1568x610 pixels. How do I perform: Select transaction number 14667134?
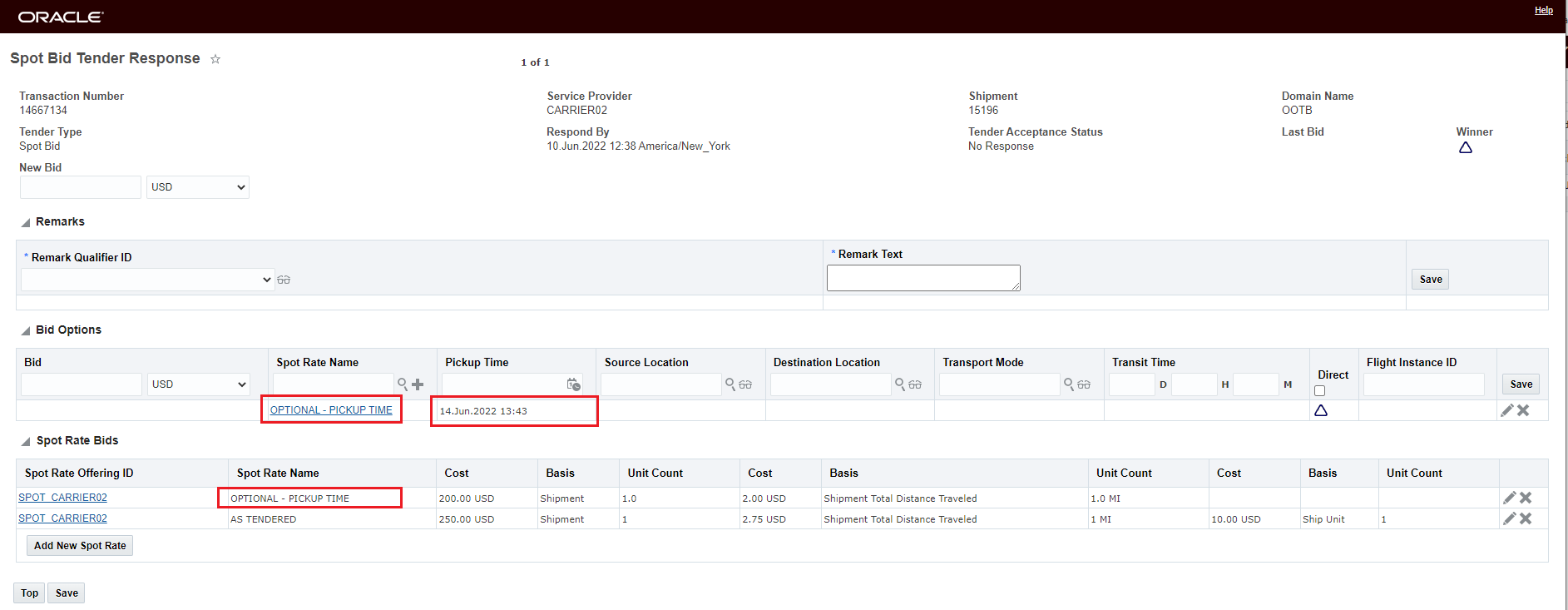pyautogui.click(x=43, y=111)
